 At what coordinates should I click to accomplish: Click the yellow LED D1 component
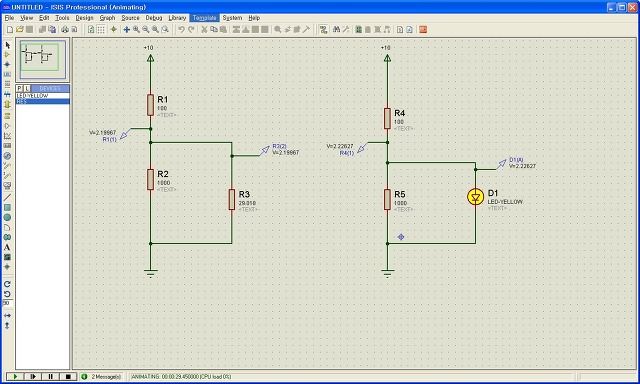[x=476, y=197]
